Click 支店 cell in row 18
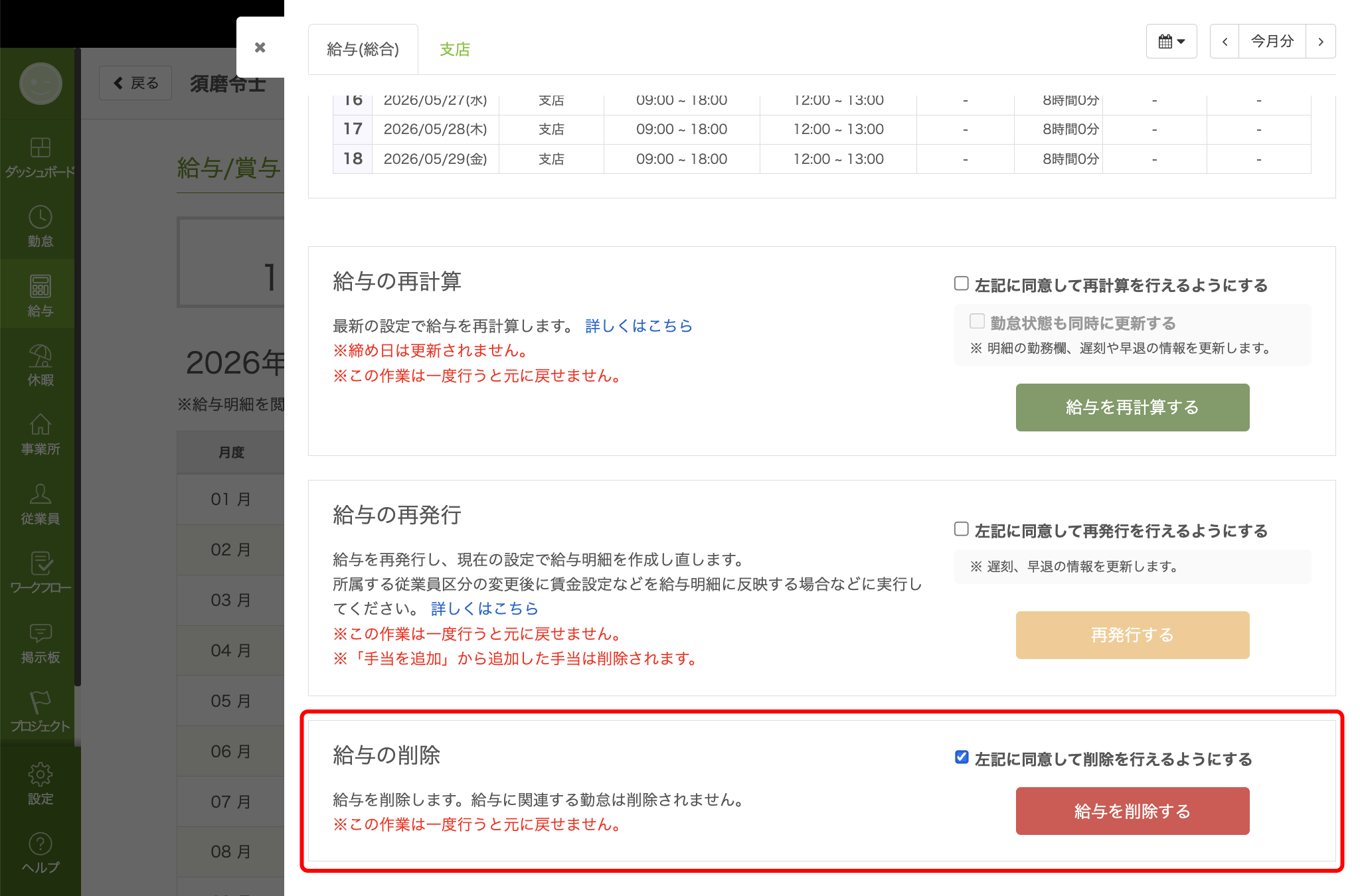Viewport: 1360px width, 896px height. tap(551, 159)
